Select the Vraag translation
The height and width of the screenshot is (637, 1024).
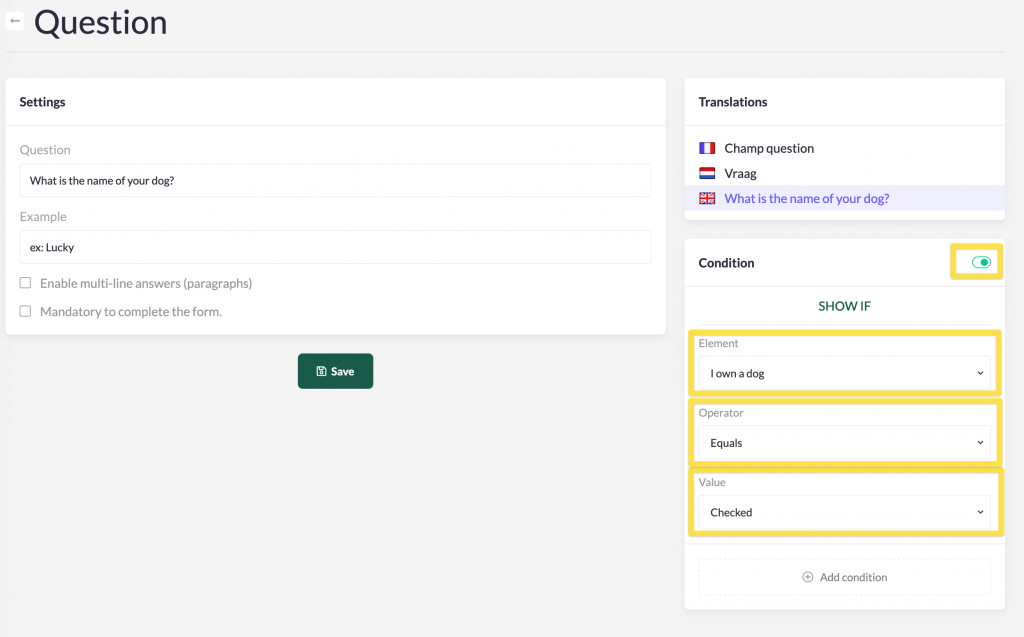[x=740, y=173]
